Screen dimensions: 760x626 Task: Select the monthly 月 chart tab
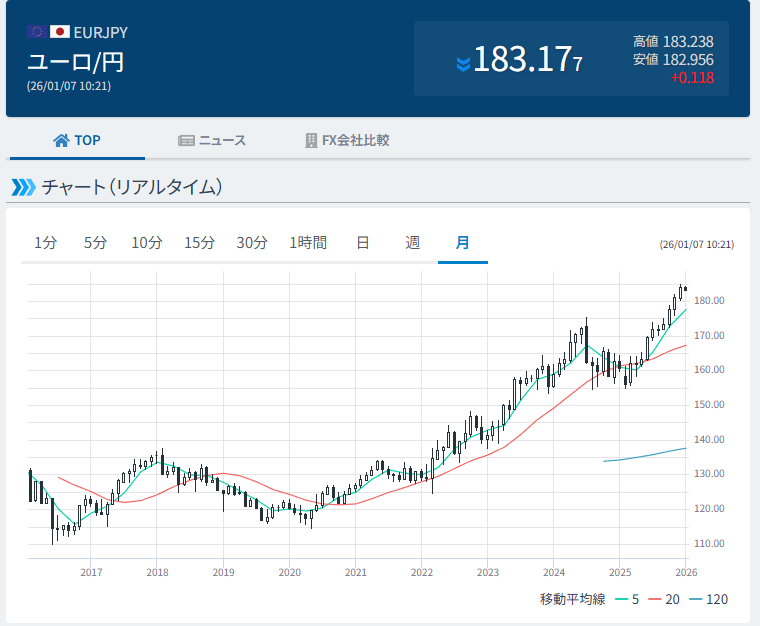[463, 243]
